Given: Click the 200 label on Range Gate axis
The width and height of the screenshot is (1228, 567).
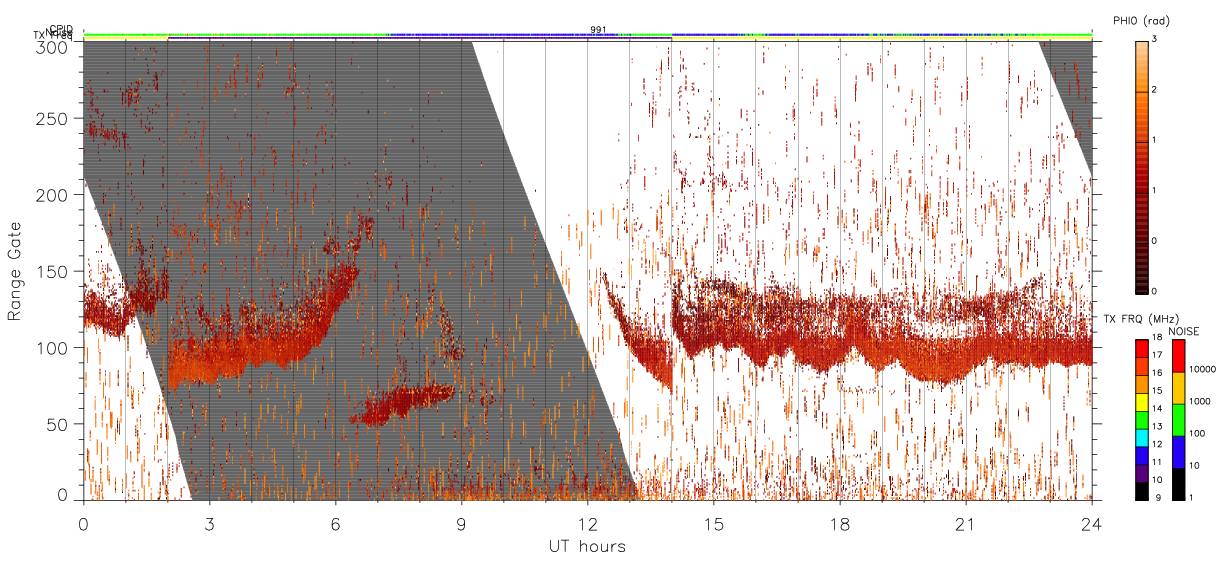Looking at the screenshot, I should coord(54,195).
